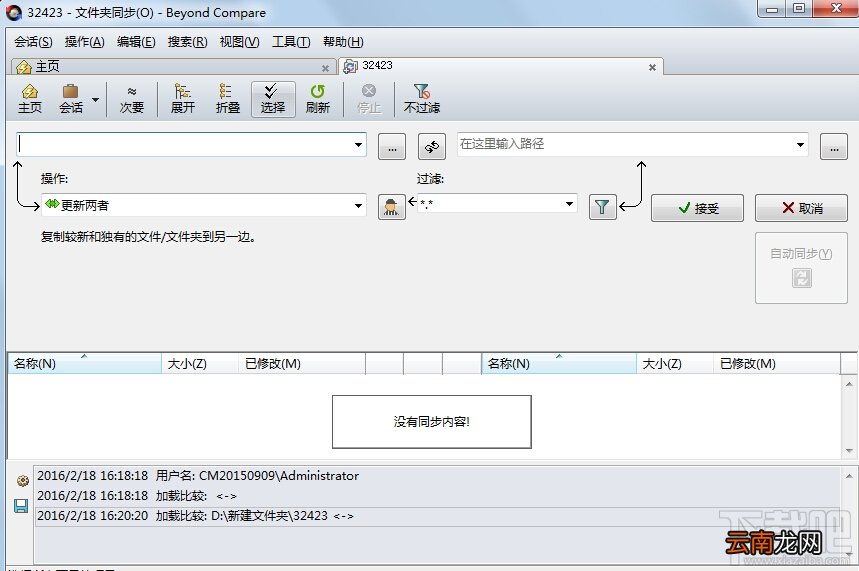
Task: Open the 视图(V) menu
Action: click(239, 42)
